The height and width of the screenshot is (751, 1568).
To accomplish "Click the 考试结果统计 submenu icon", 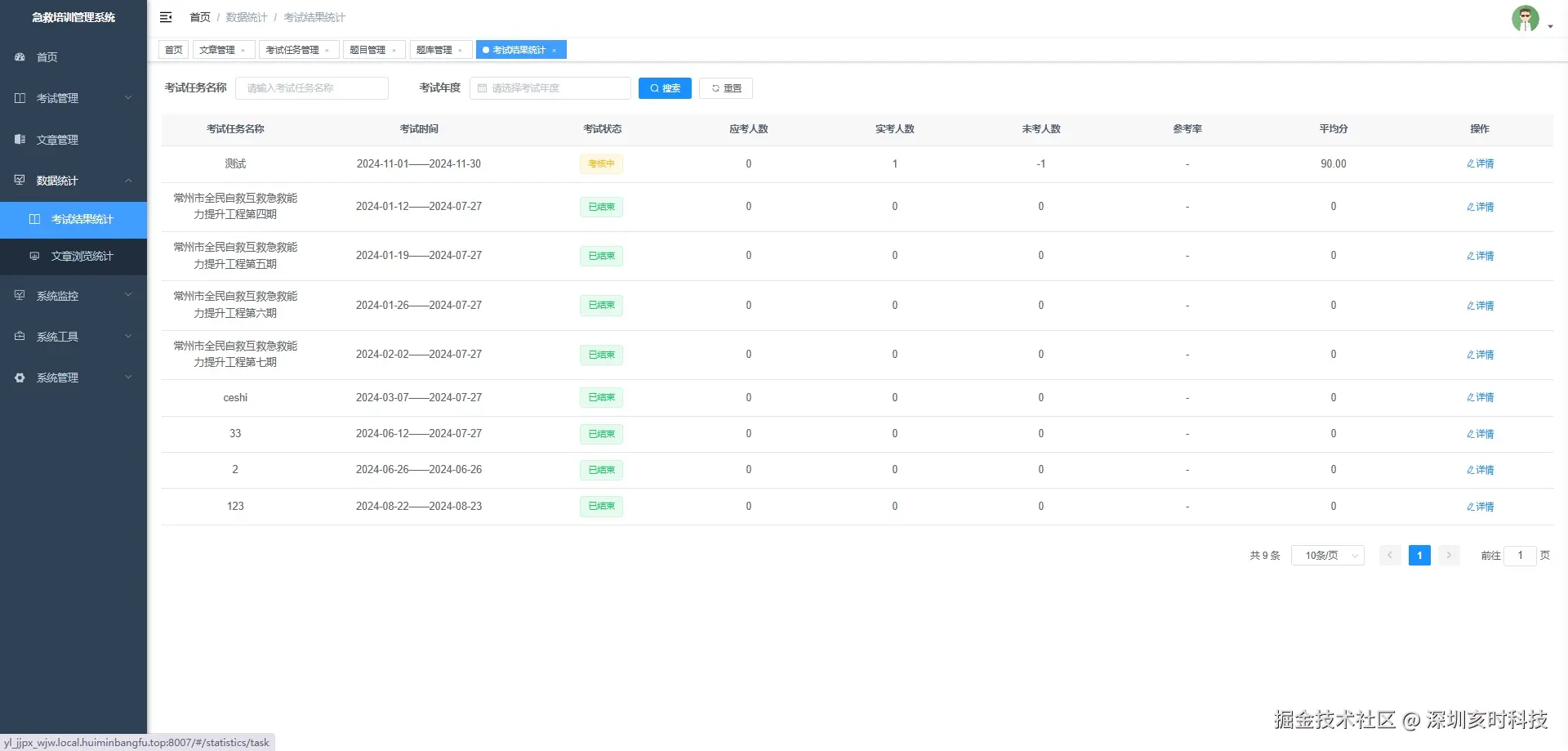I will (34, 219).
